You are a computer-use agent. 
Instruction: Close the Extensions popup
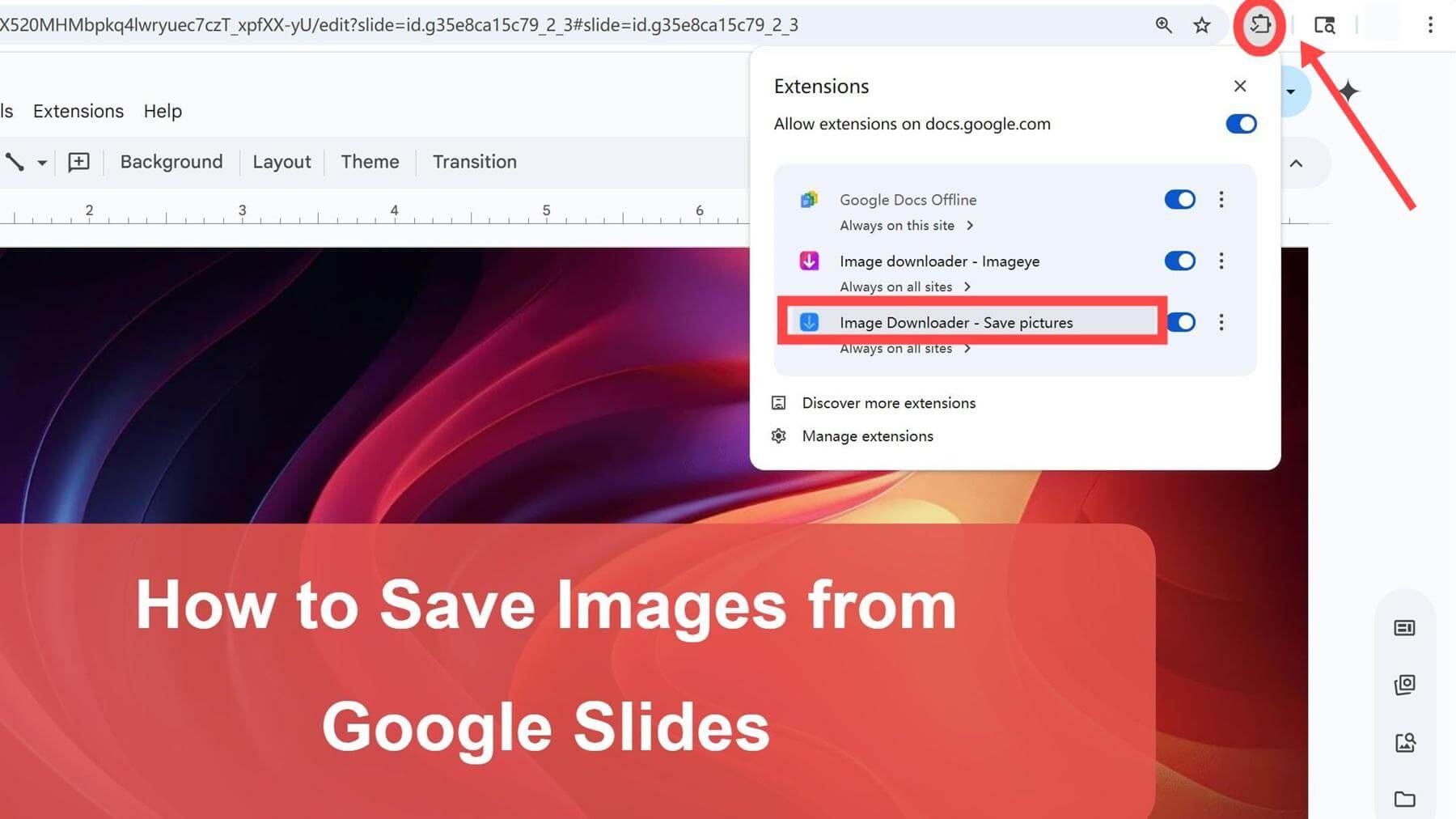point(1240,86)
